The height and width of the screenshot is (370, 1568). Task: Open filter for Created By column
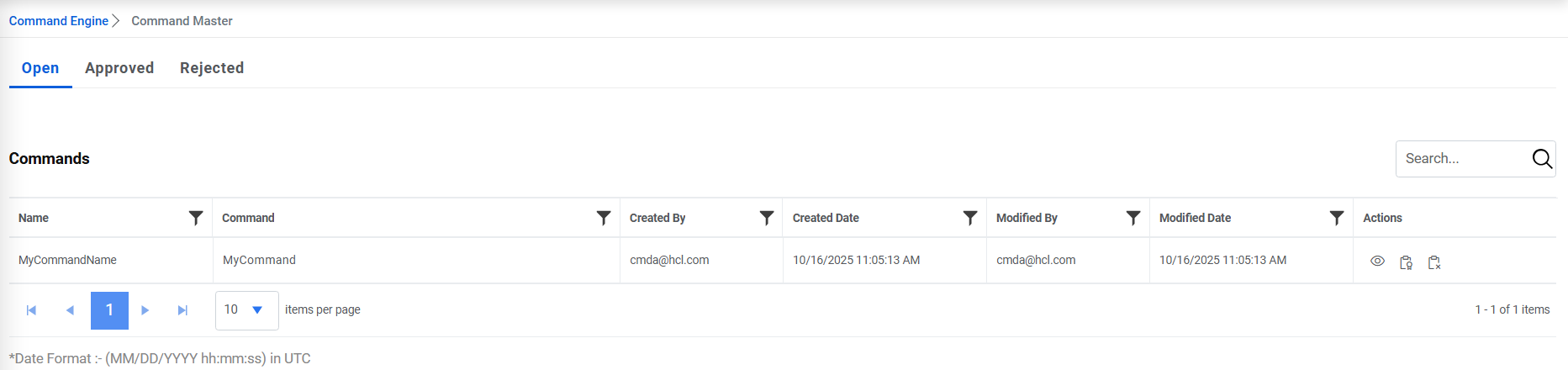click(x=767, y=218)
